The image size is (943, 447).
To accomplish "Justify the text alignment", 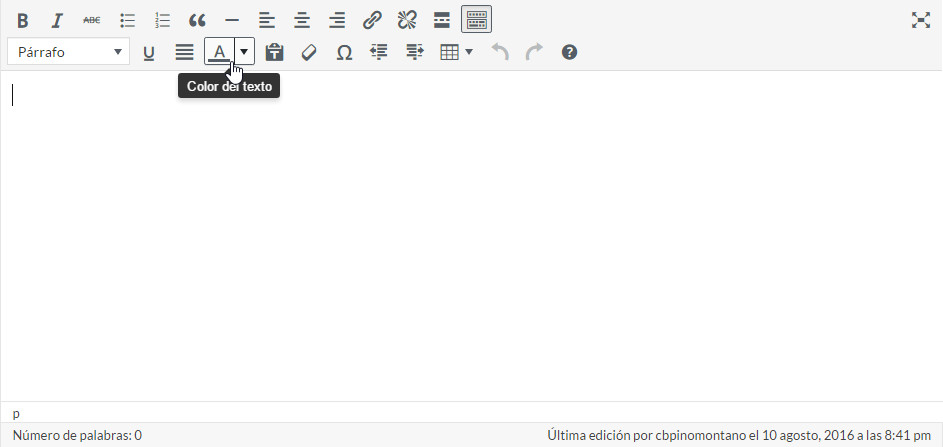I will 184,52.
